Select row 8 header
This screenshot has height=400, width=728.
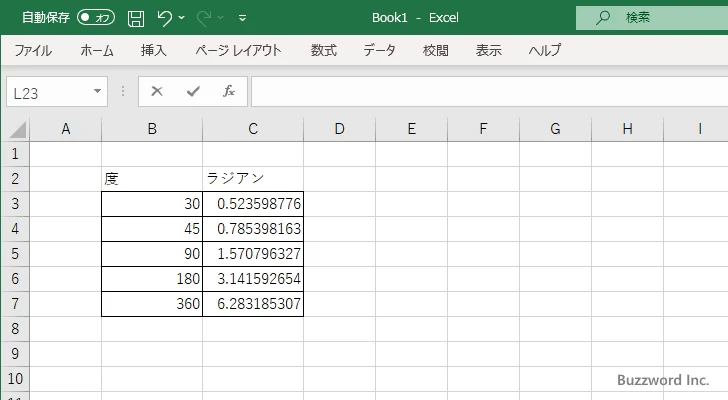click(x=15, y=329)
